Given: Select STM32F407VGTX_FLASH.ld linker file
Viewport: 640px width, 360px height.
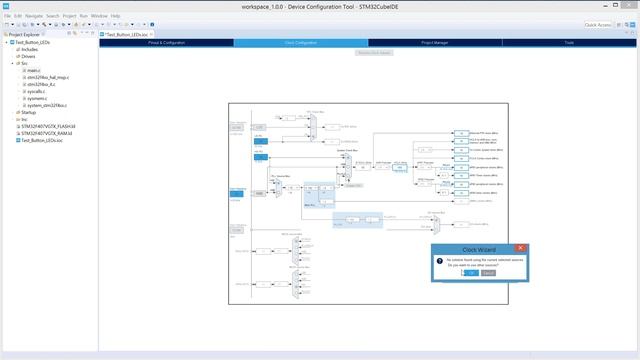Looking at the screenshot, I should [48, 127].
